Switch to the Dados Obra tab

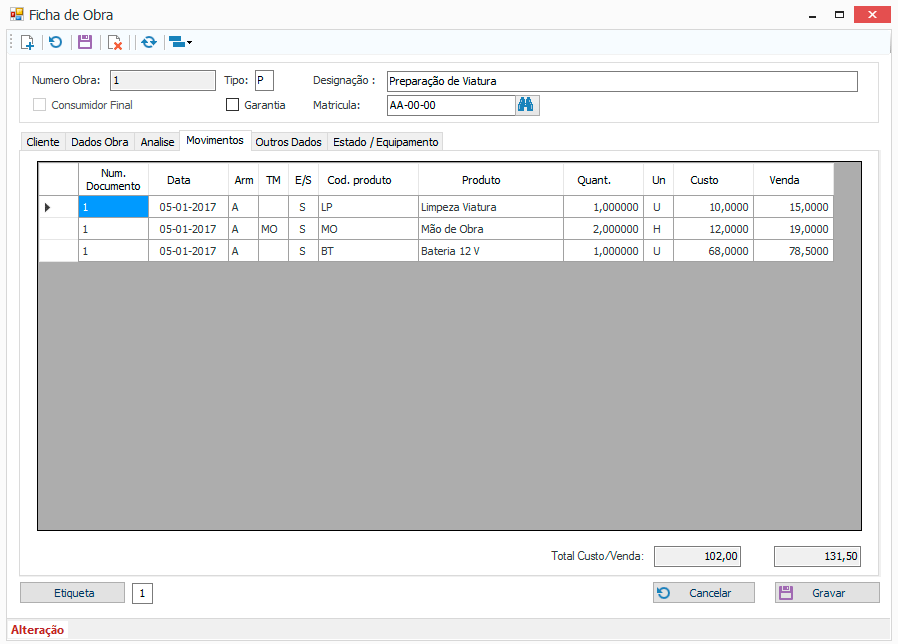(100, 142)
